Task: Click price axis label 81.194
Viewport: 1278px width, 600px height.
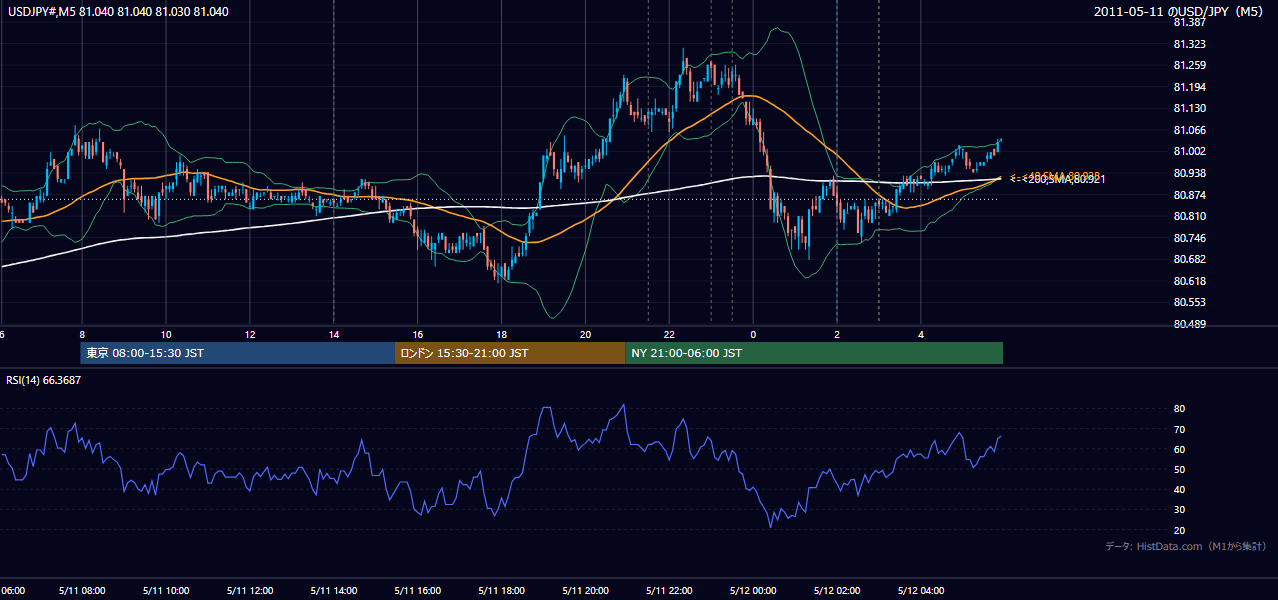Action: pyautogui.click(x=1188, y=87)
